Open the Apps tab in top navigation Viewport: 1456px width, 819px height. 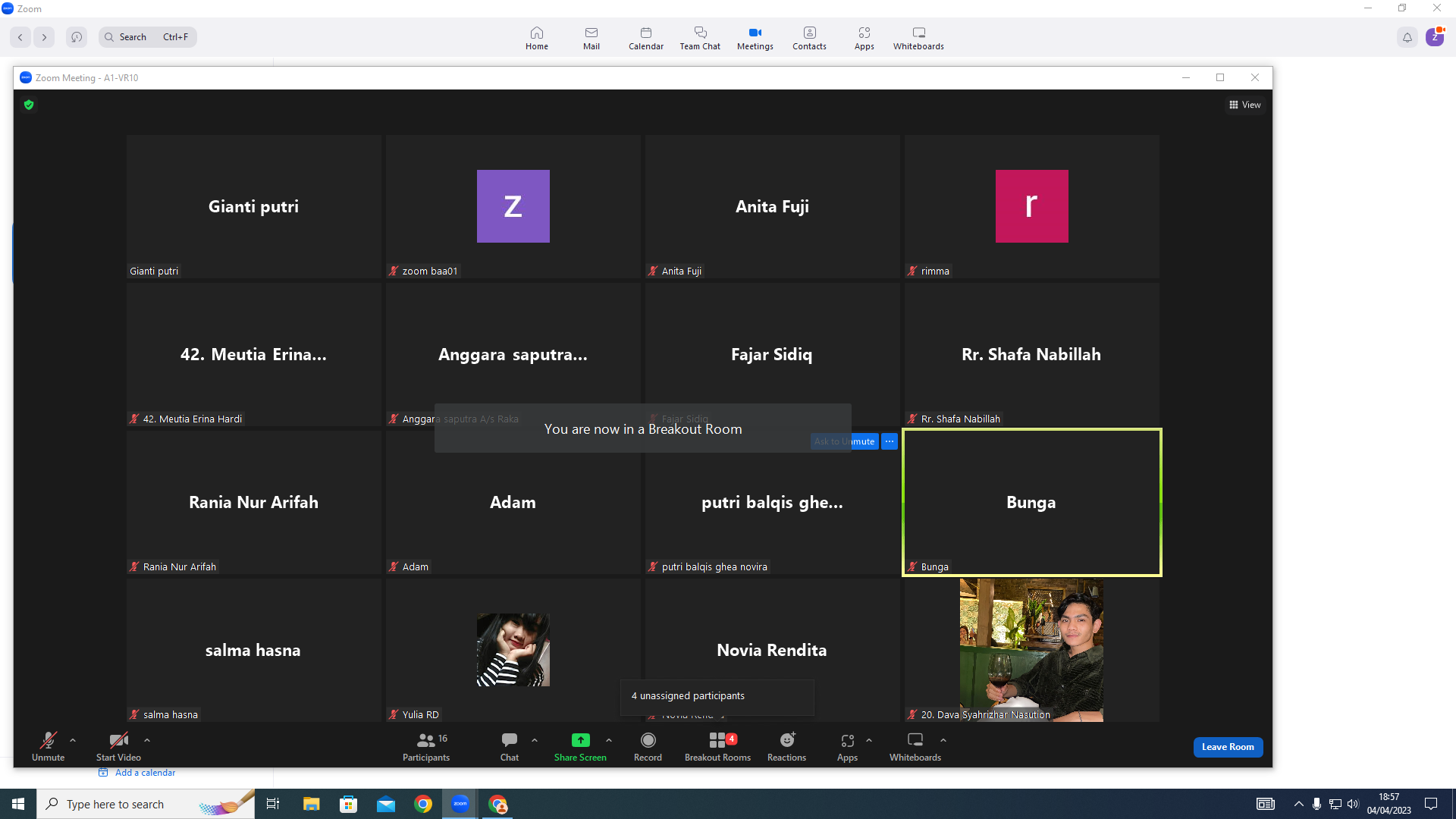coord(864,38)
